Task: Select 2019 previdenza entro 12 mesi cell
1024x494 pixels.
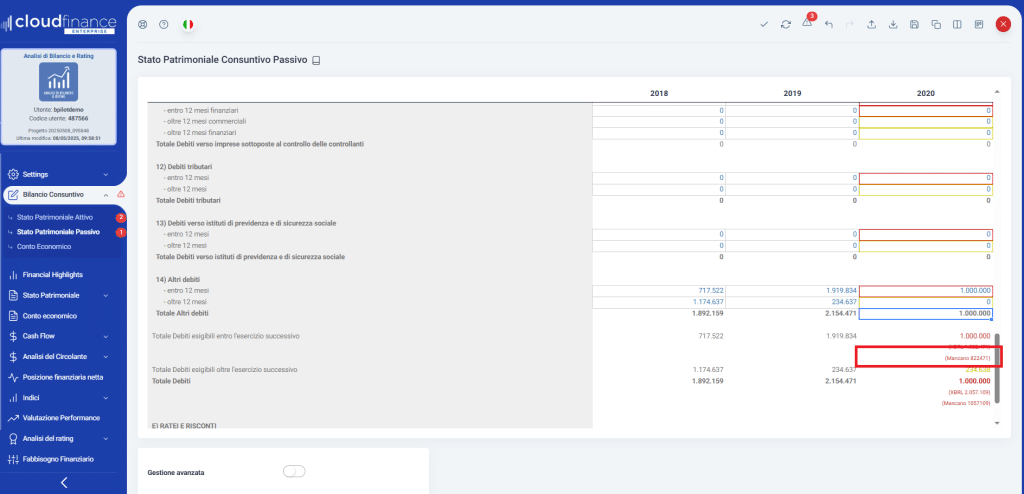Action: pos(792,234)
